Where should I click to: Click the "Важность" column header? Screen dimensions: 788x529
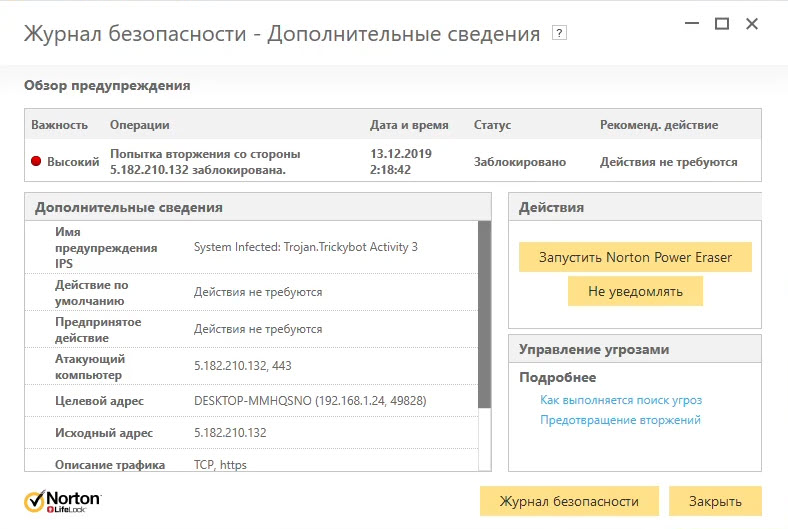(59, 125)
